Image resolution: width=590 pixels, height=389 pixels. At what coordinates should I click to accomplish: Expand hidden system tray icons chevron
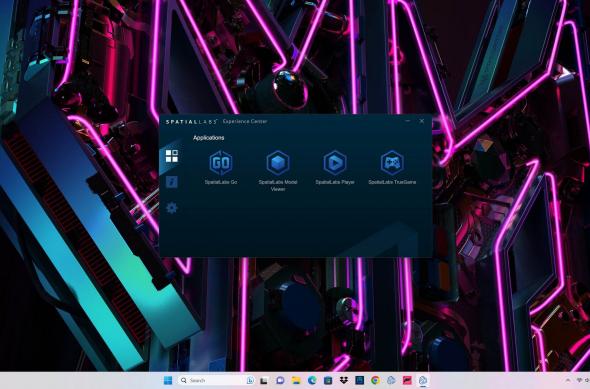(568, 381)
